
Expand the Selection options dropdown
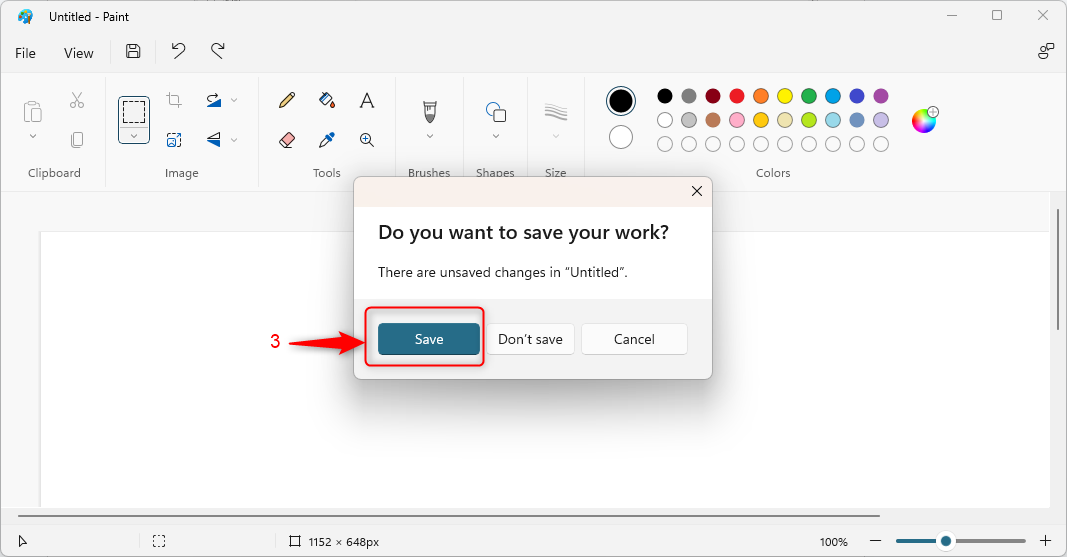pos(133,136)
